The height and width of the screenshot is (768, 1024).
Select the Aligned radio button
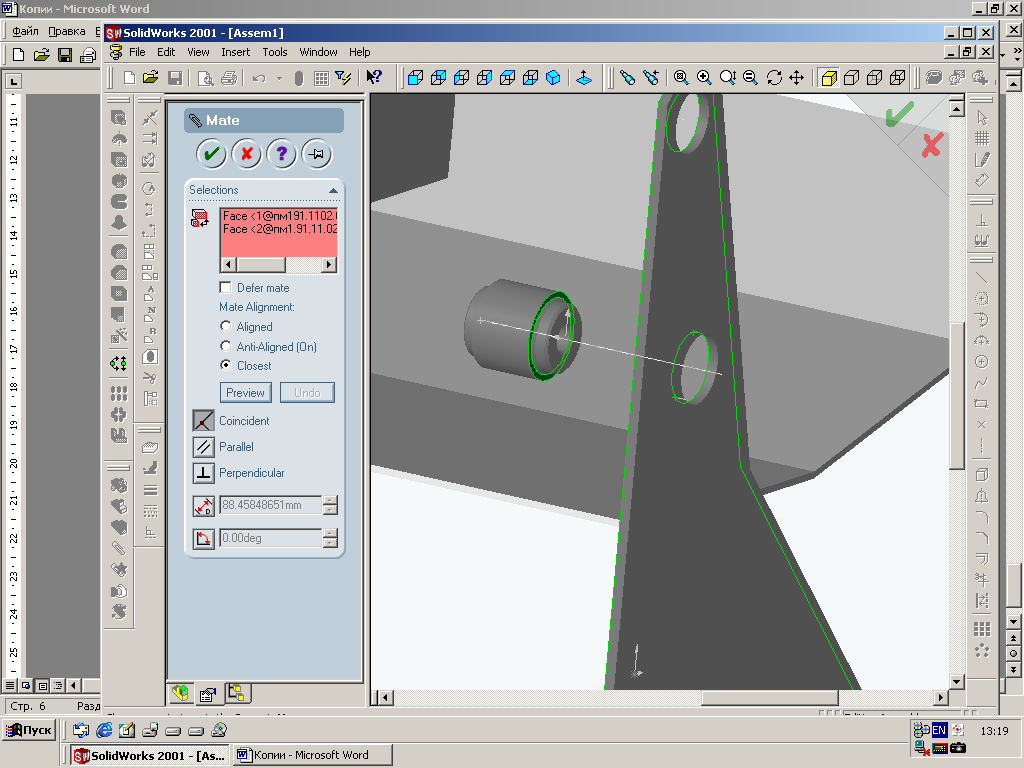(x=225, y=327)
